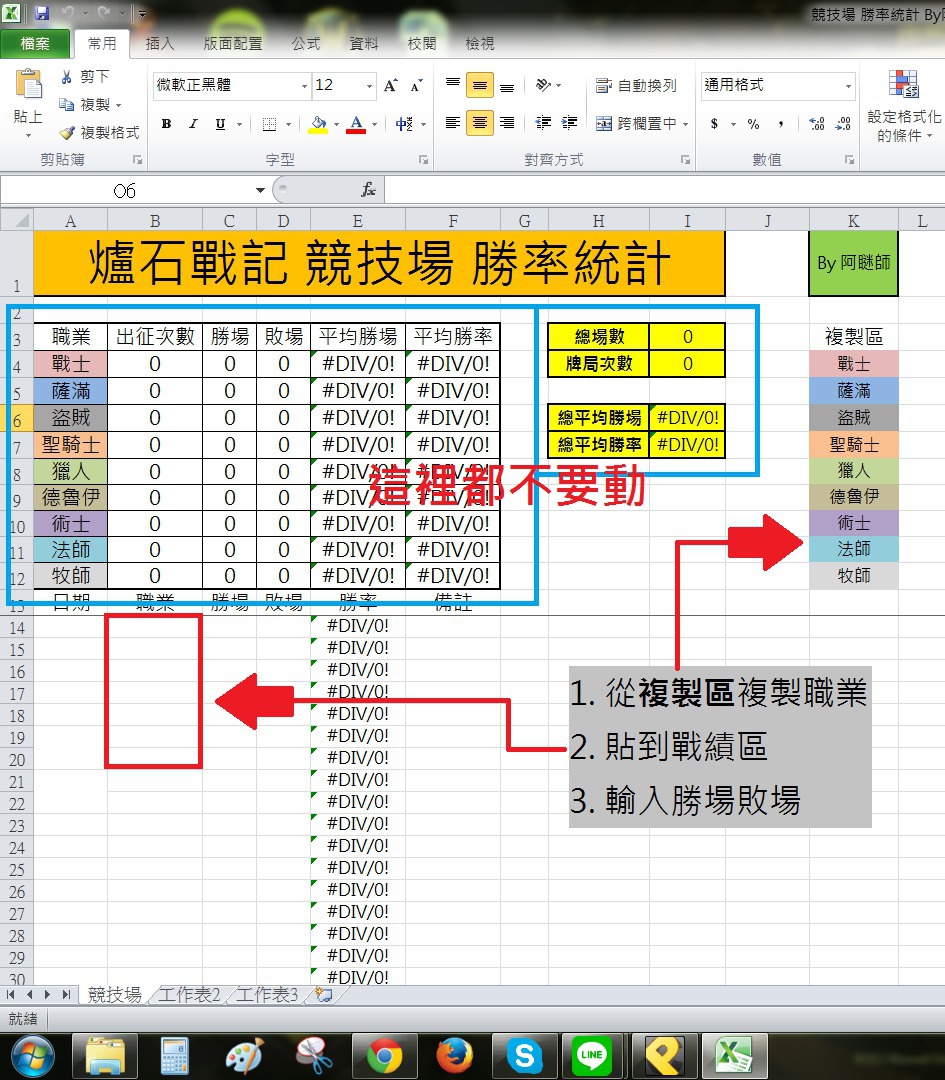Open the underline style dropdown arrow
This screenshot has height=1080, width=945.
[x=239, y=125]
